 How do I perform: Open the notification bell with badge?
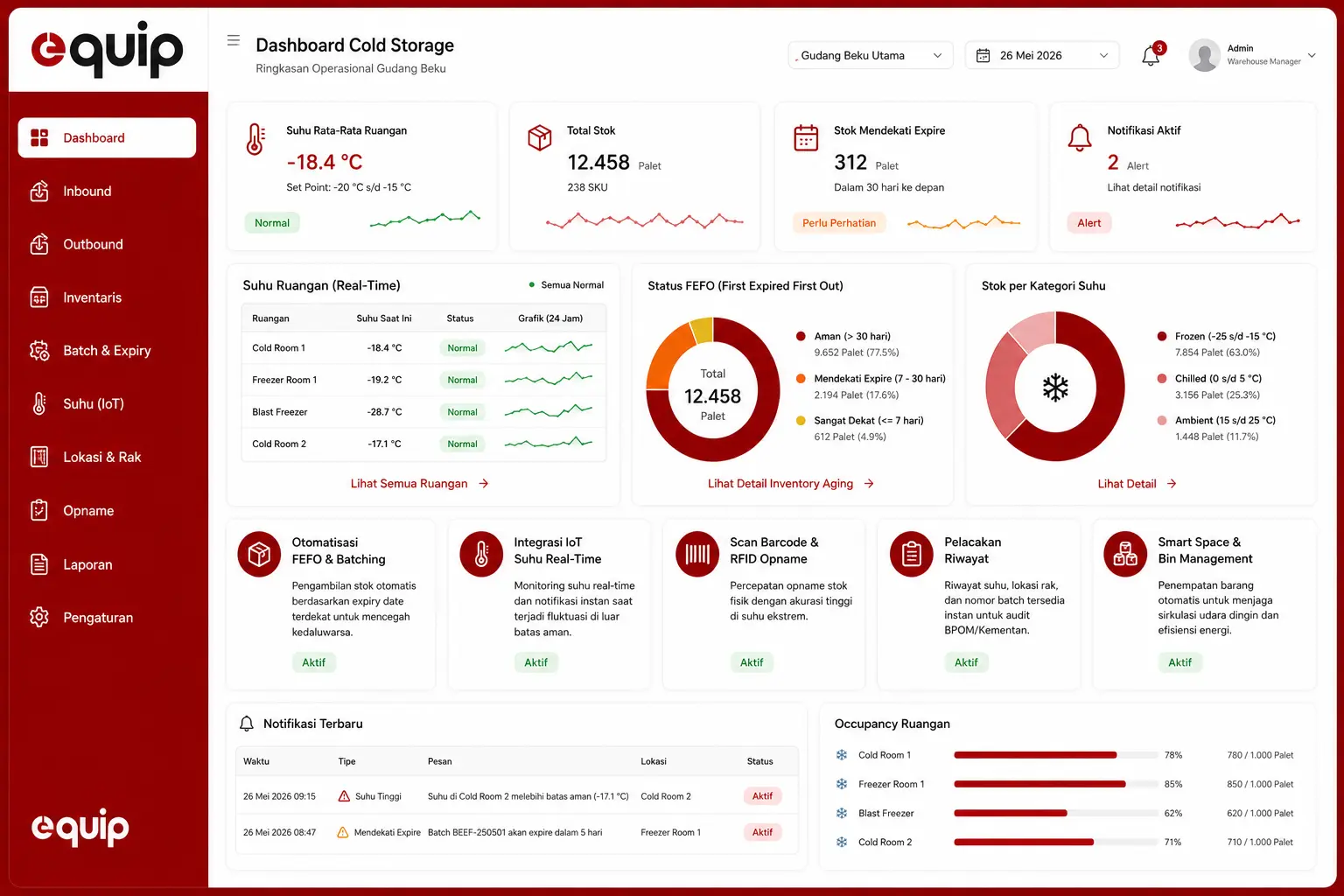(1151, 55)
